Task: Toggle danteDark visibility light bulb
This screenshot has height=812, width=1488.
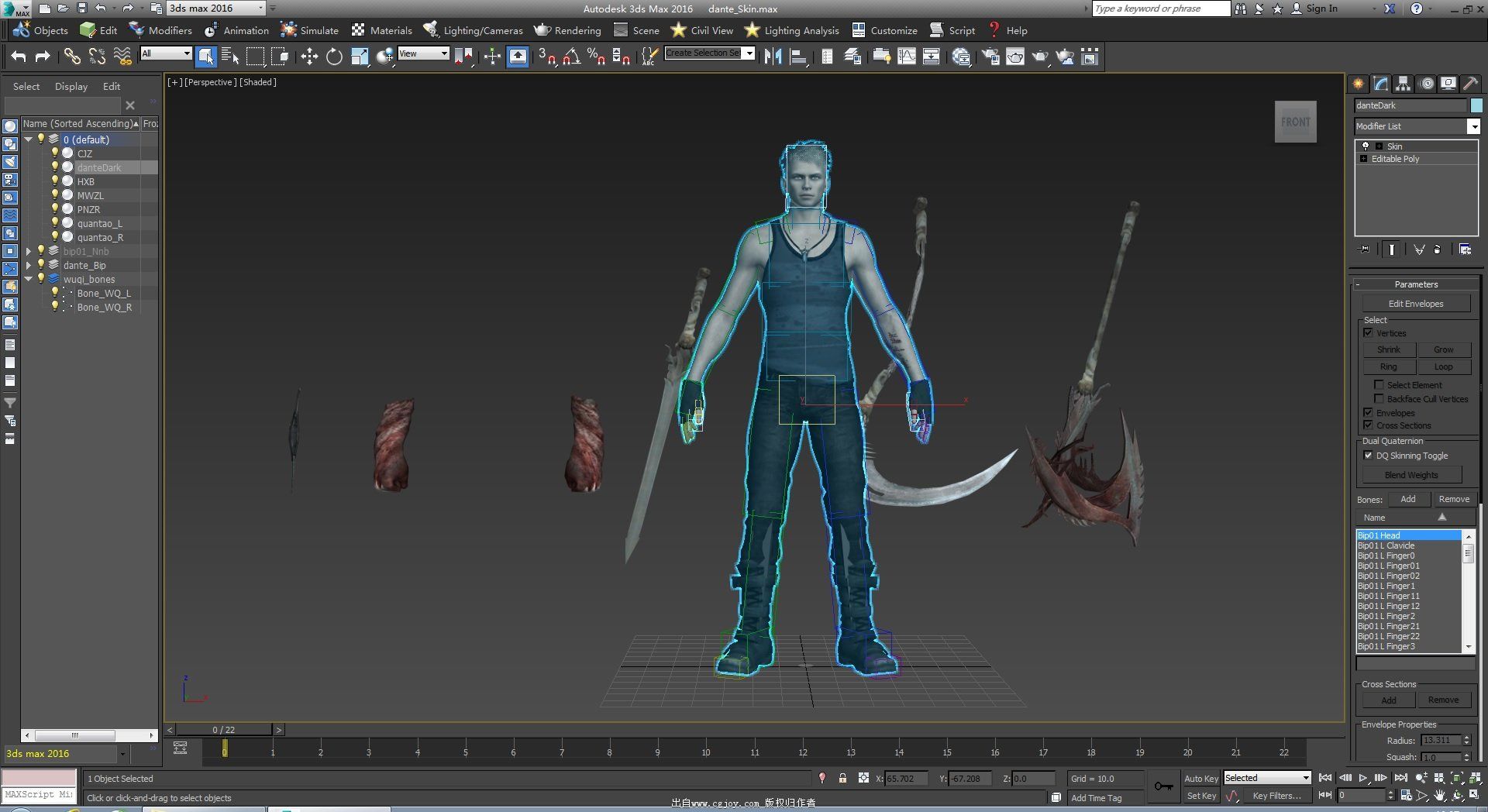Action: tap(55, 167)
